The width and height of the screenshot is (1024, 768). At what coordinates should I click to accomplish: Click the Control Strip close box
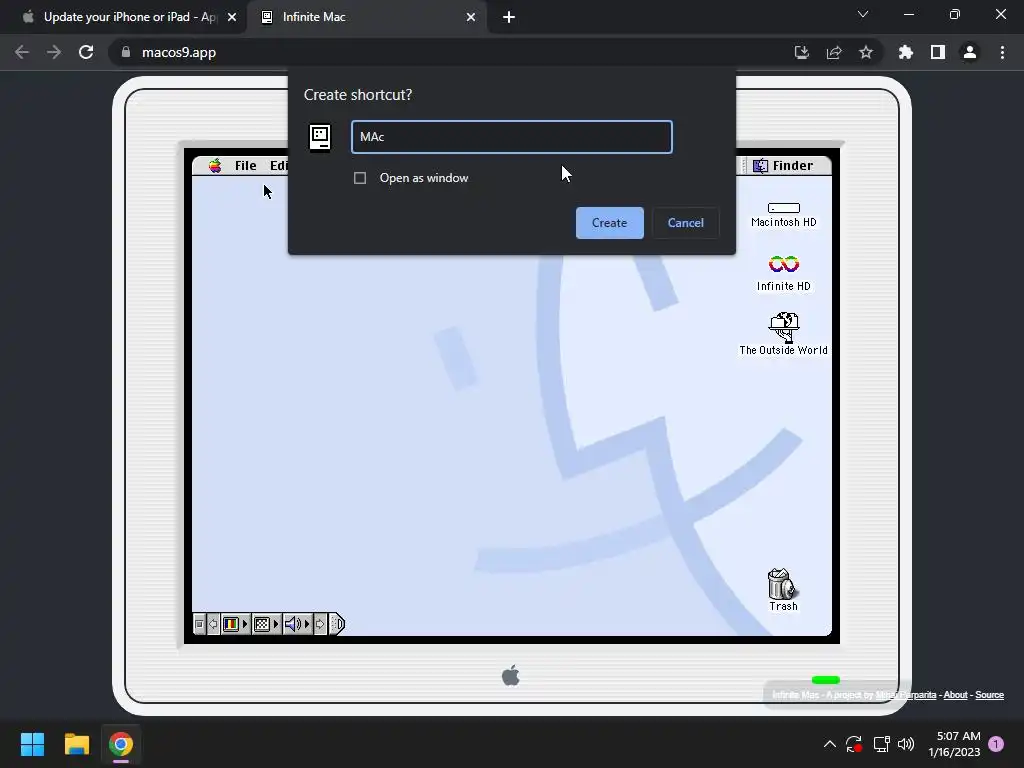click(200, 624)
